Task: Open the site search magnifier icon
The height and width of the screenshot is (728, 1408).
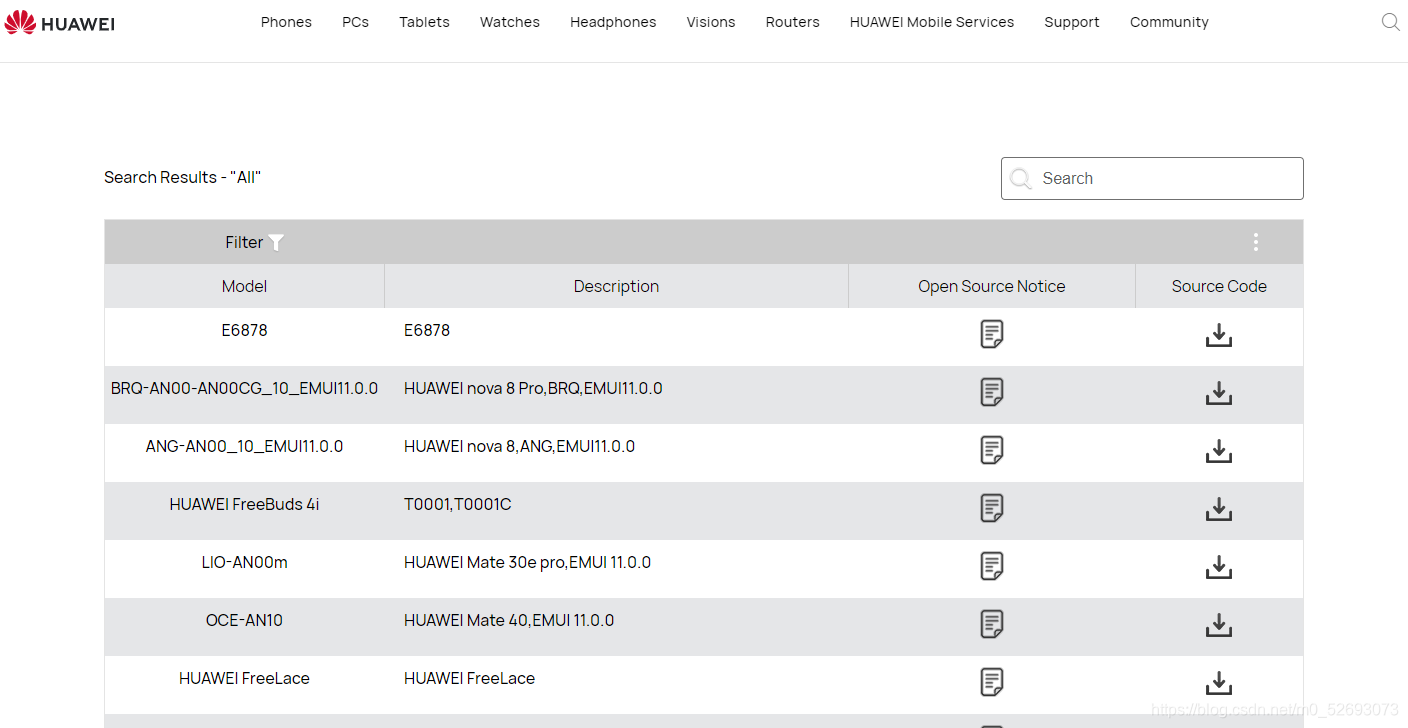Action: pos(1390,22)
